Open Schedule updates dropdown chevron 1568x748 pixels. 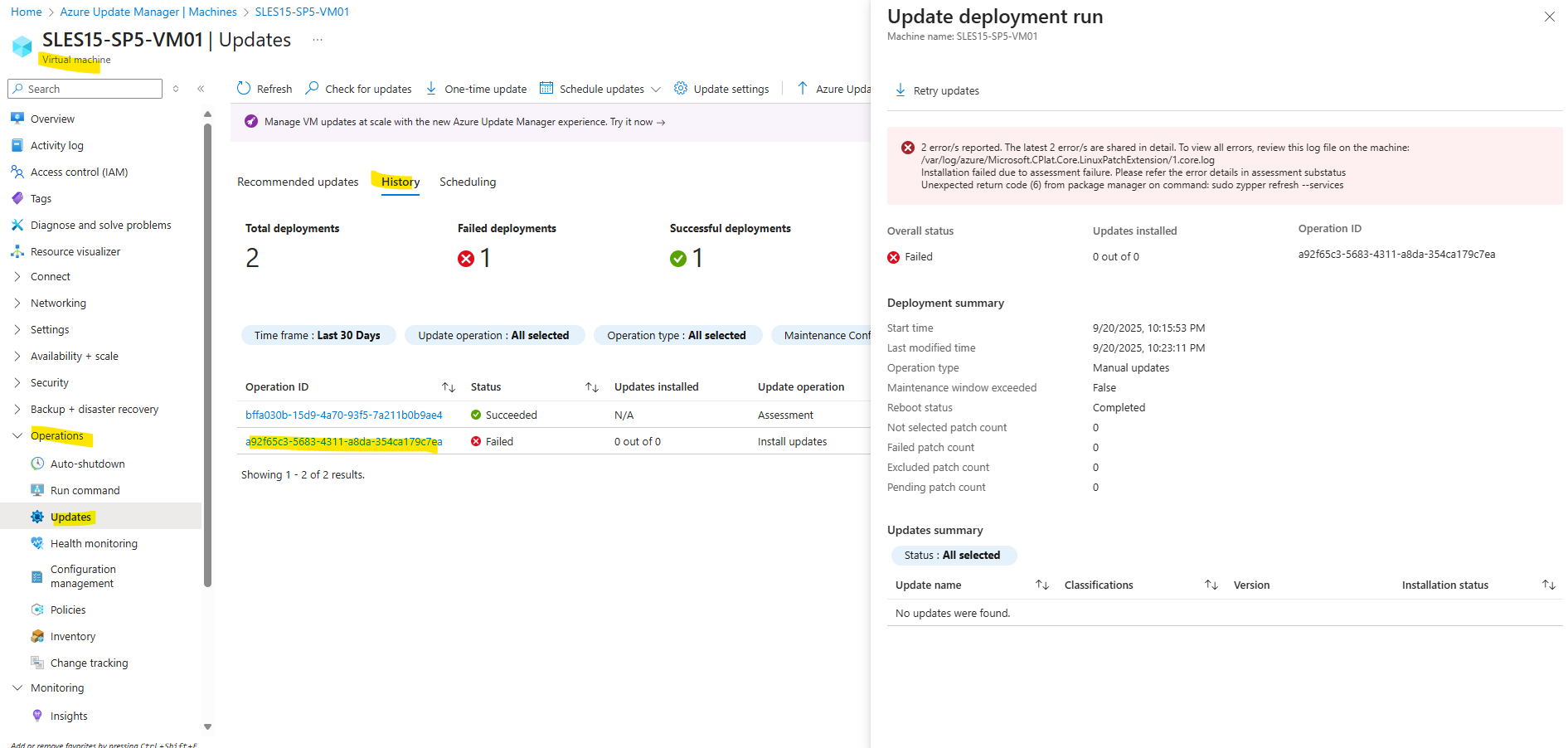coord(656,89)
